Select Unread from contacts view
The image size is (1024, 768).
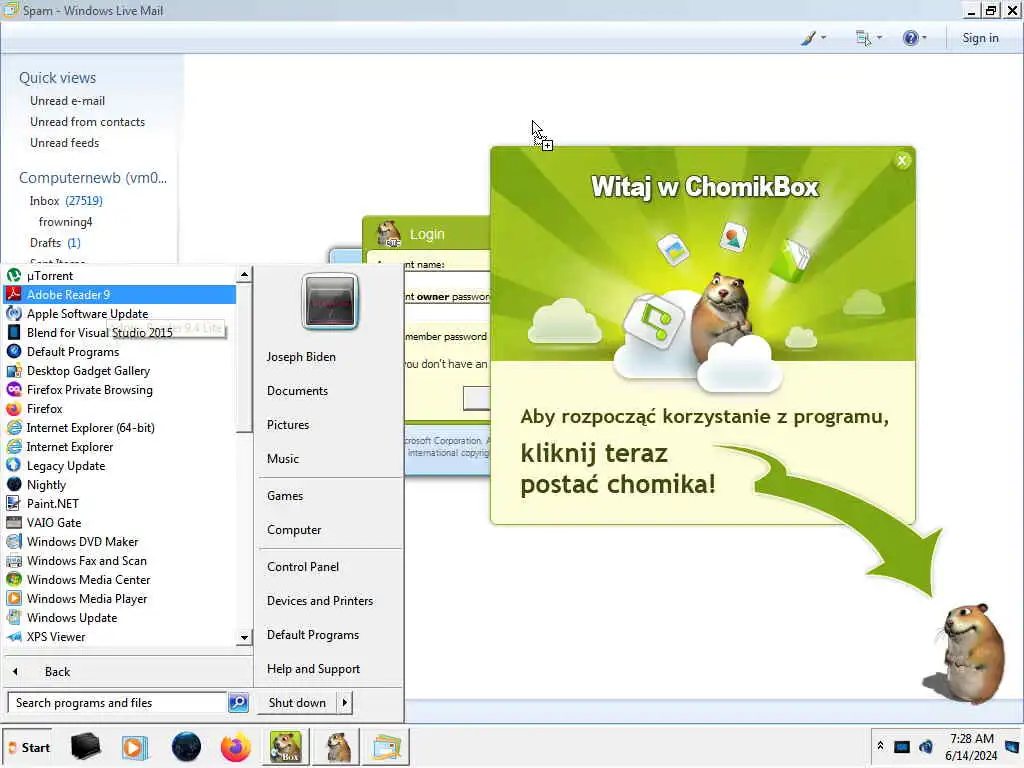(x=88, y=121)
